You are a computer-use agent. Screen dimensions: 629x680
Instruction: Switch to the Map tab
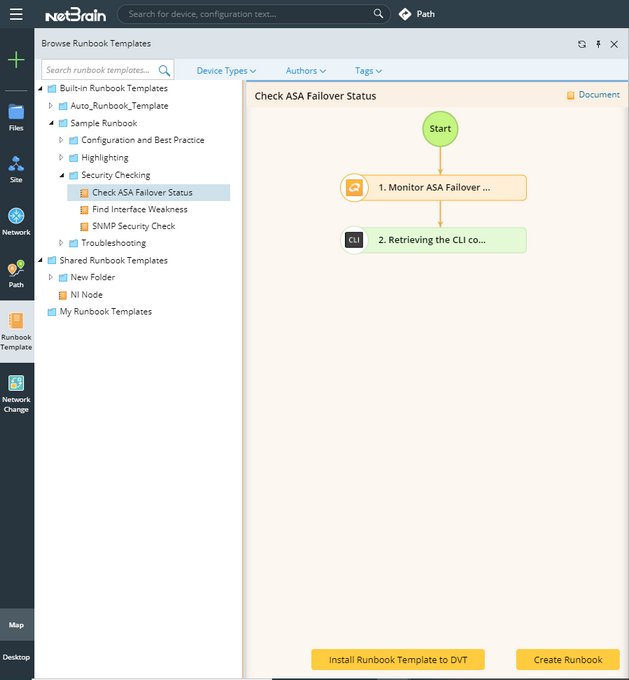click(16, 624)
